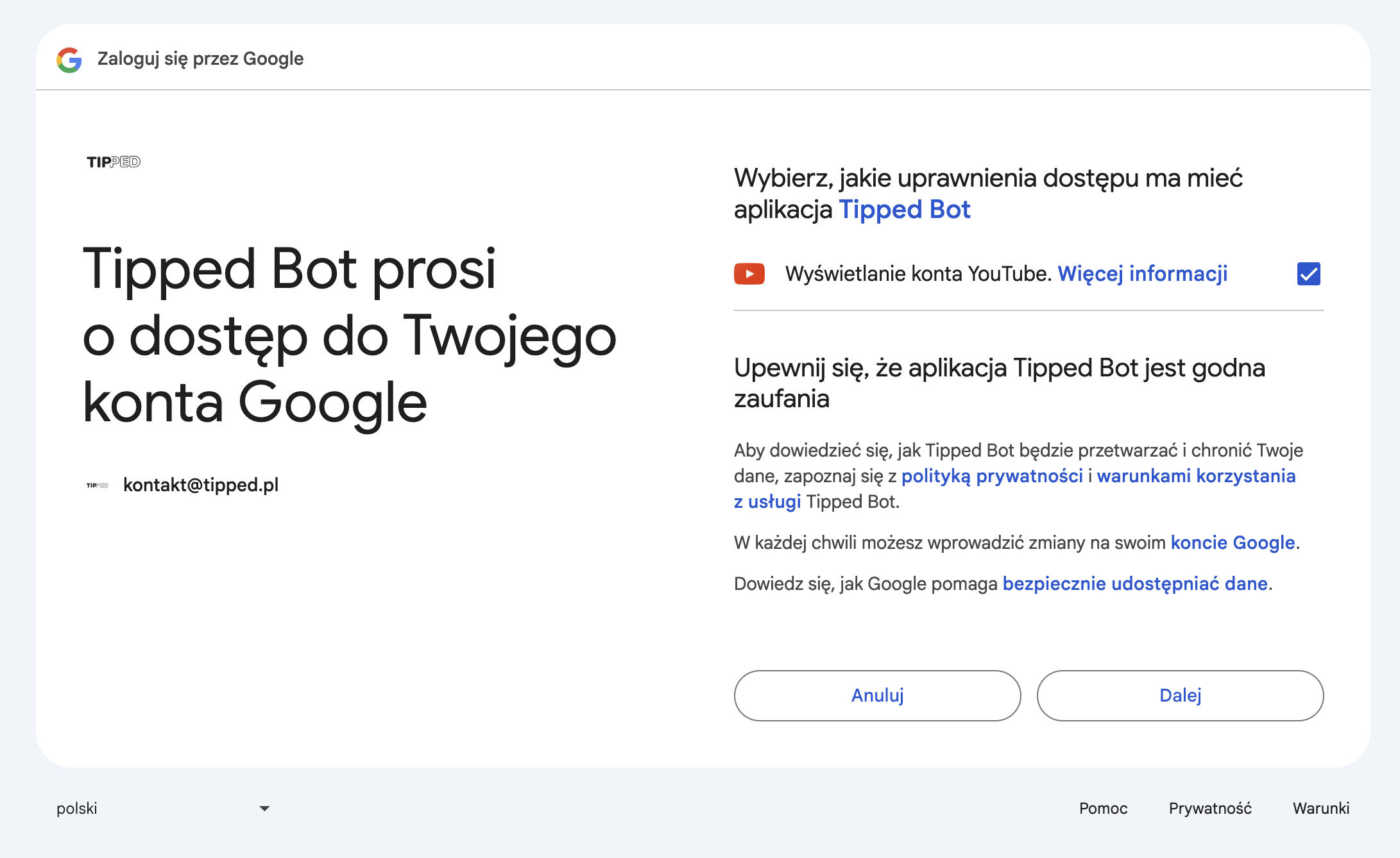This screenshot has width=1400, height=858.
Task: Open the bezpiecznie udostępniać dane link
Action: 1135,584
